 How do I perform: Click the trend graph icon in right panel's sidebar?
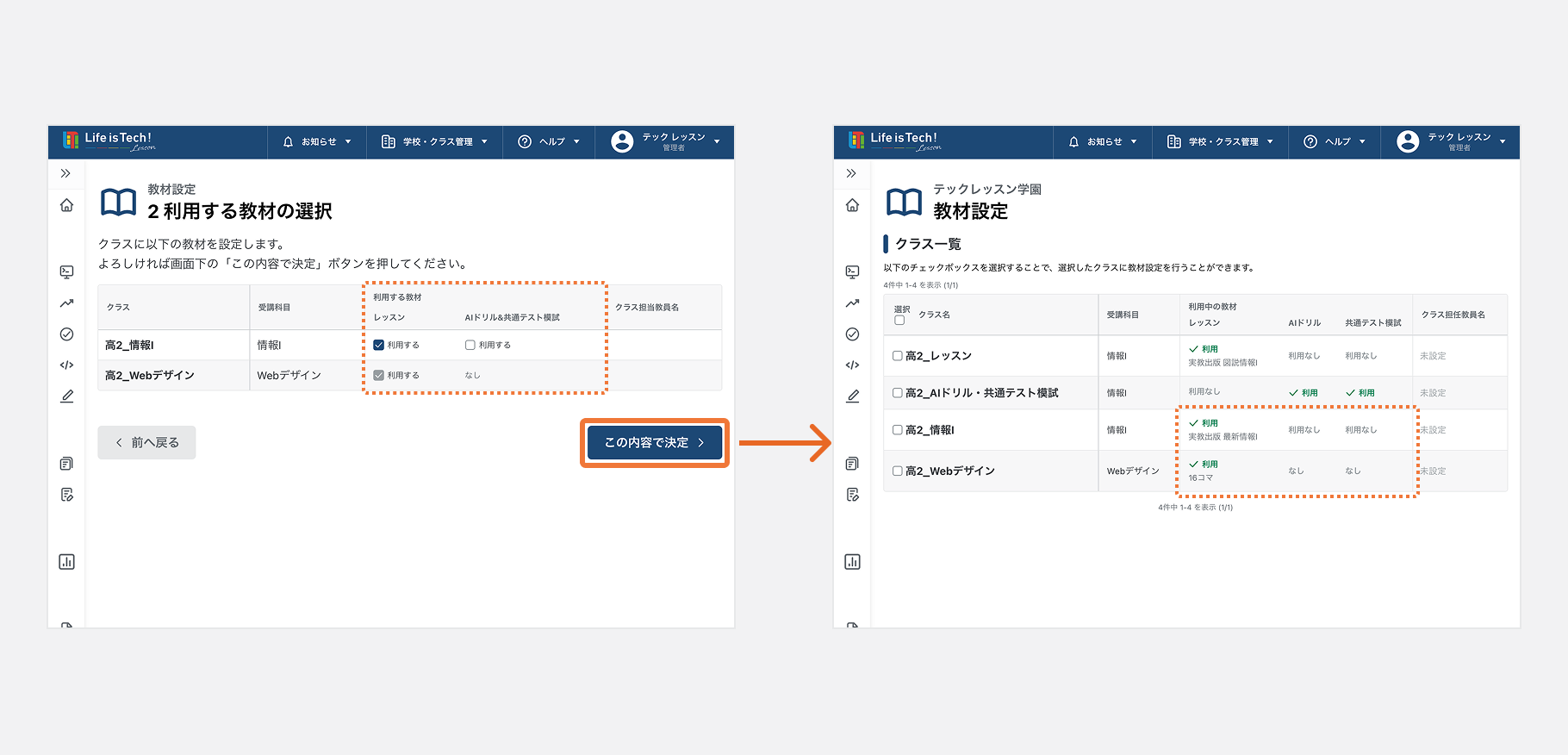point(852,303)
